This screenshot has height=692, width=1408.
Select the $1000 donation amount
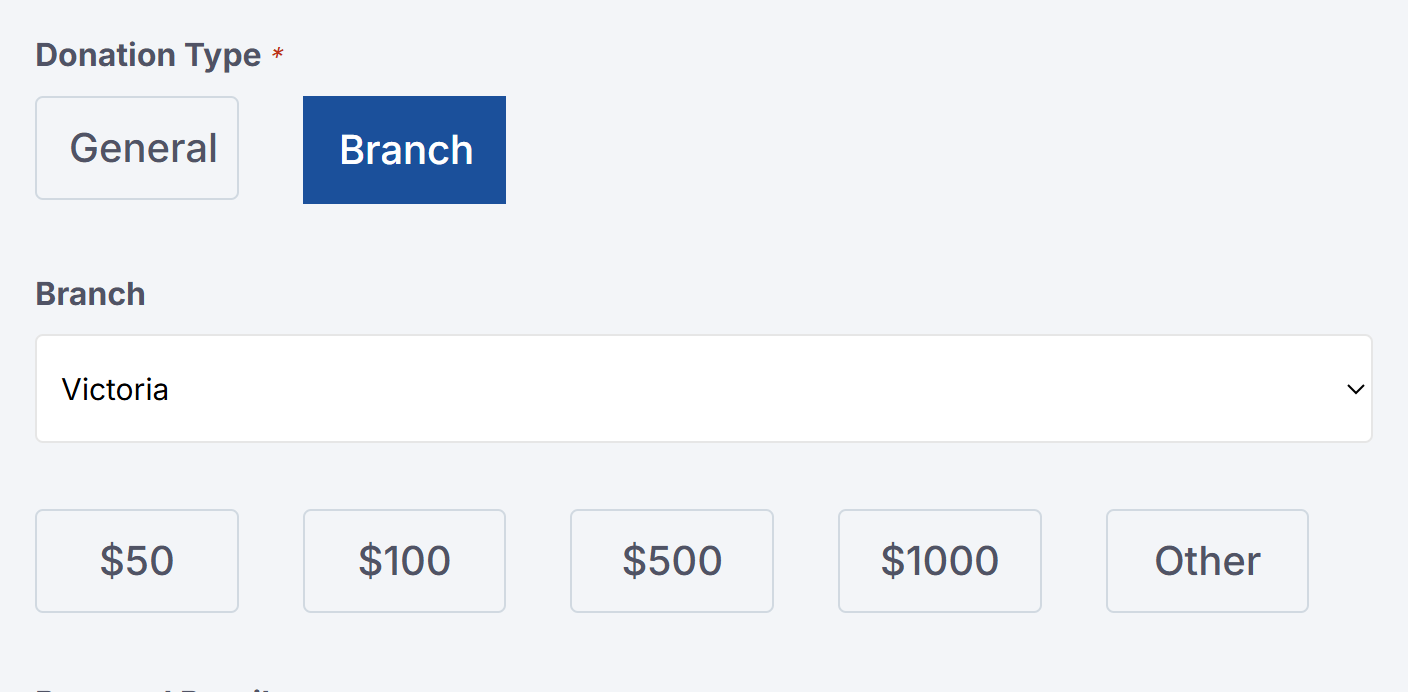(939, 561)
